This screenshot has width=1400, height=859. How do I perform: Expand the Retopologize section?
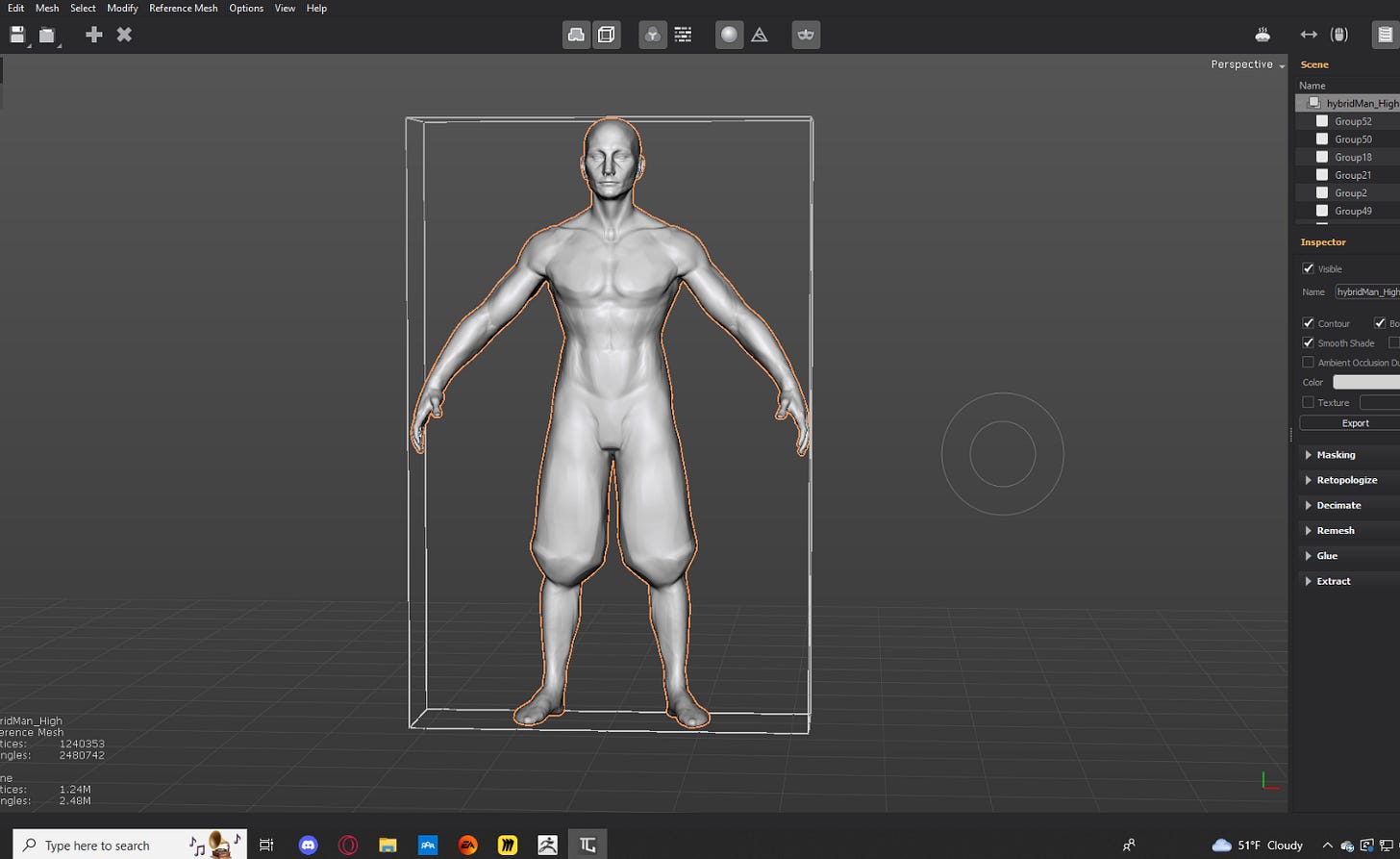(1346, 480)
